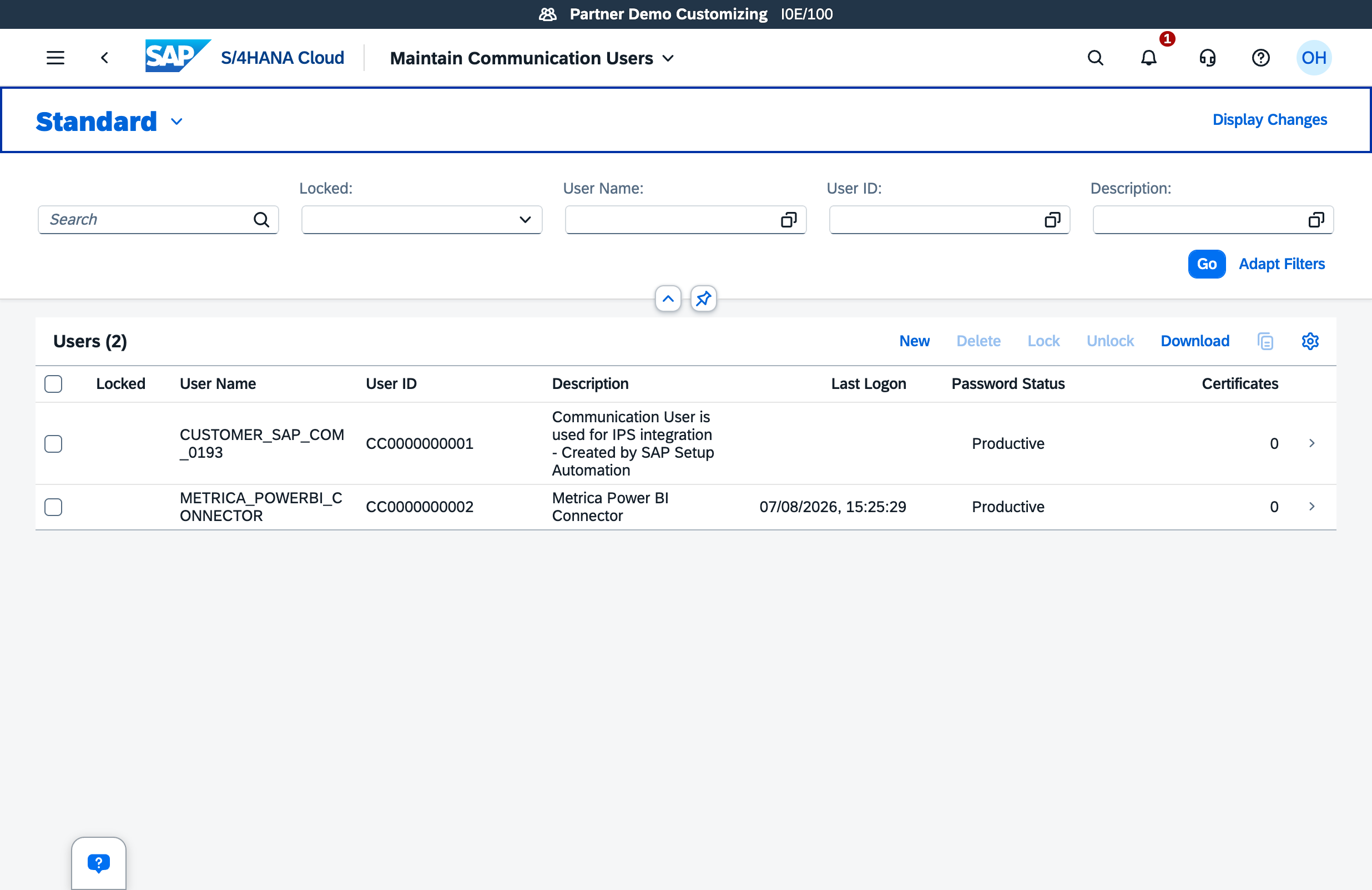Open the notifications bell
Viewport: 1372px width, 890px height.
pos(1148,58)
